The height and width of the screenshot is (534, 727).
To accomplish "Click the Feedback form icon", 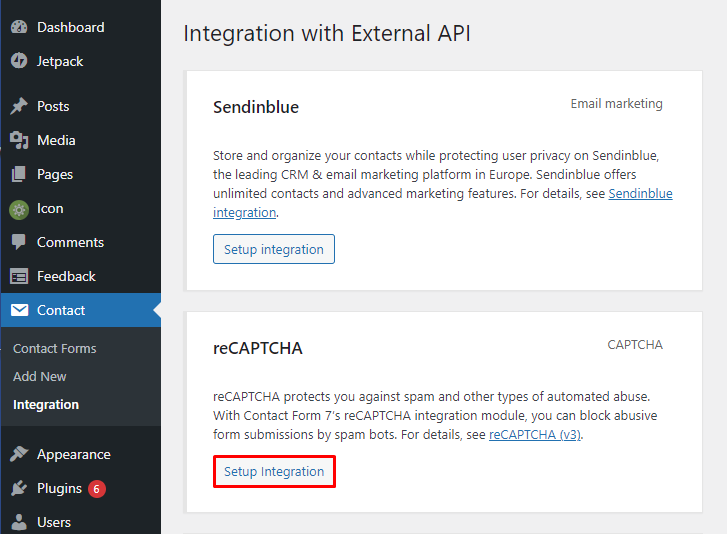I will (19, 276).
